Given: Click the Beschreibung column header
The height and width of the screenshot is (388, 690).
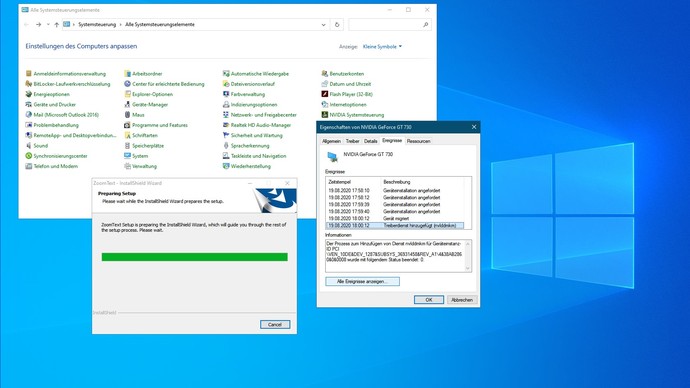Looking at the screenshot, I should [x=422, y=182].
